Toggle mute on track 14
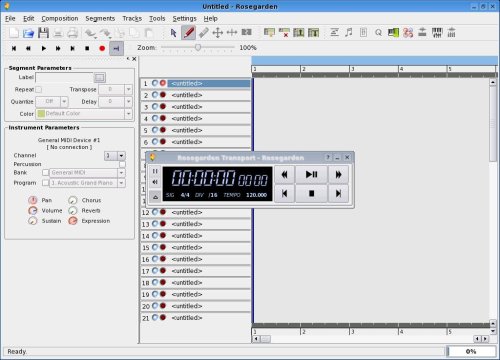 coord(155,235)
